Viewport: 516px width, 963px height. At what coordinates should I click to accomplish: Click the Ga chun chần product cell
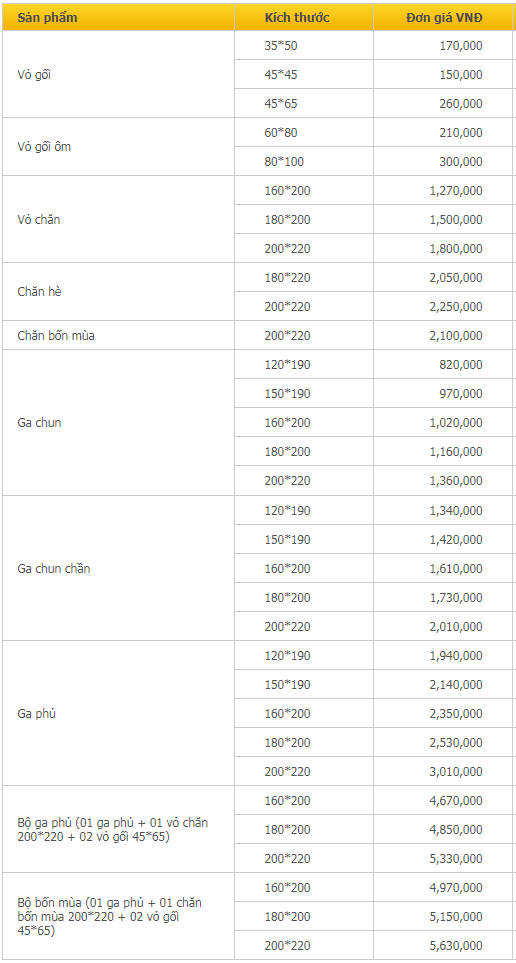(x=118, y=568)
